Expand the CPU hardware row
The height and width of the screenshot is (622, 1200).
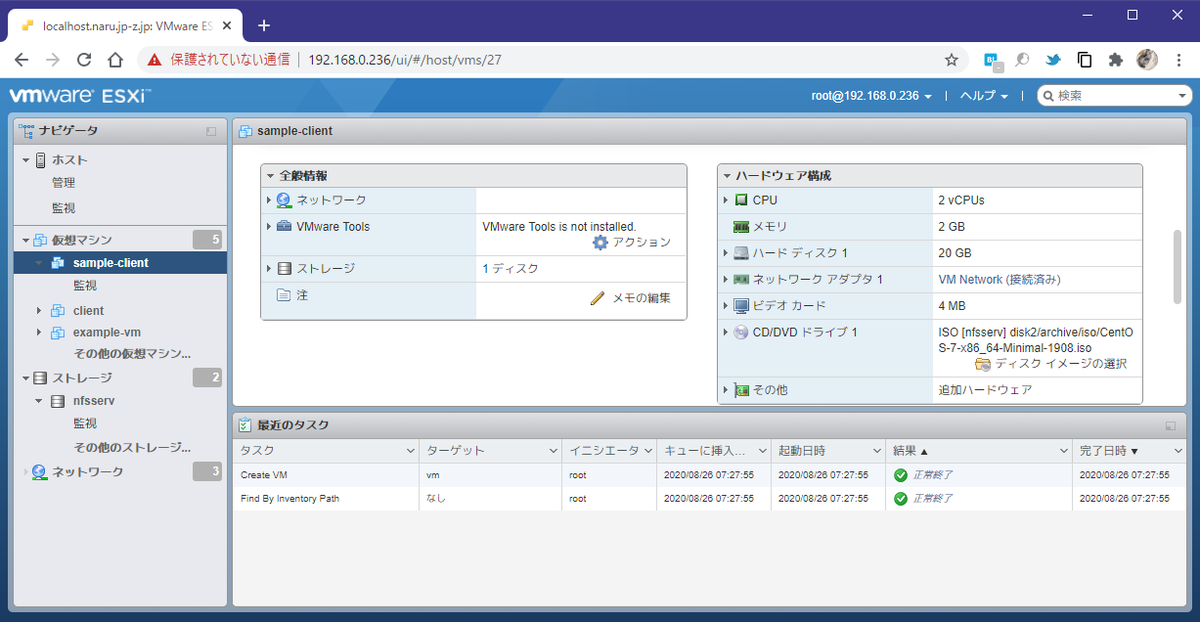click(726, 200)
